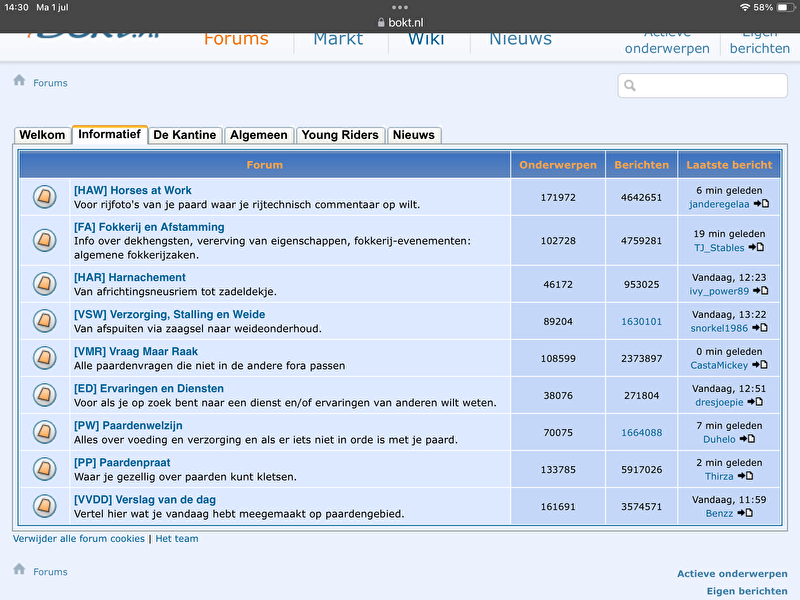Open the De Kantine tab
The width and height of the screenshot is (800, 600).
185,135
